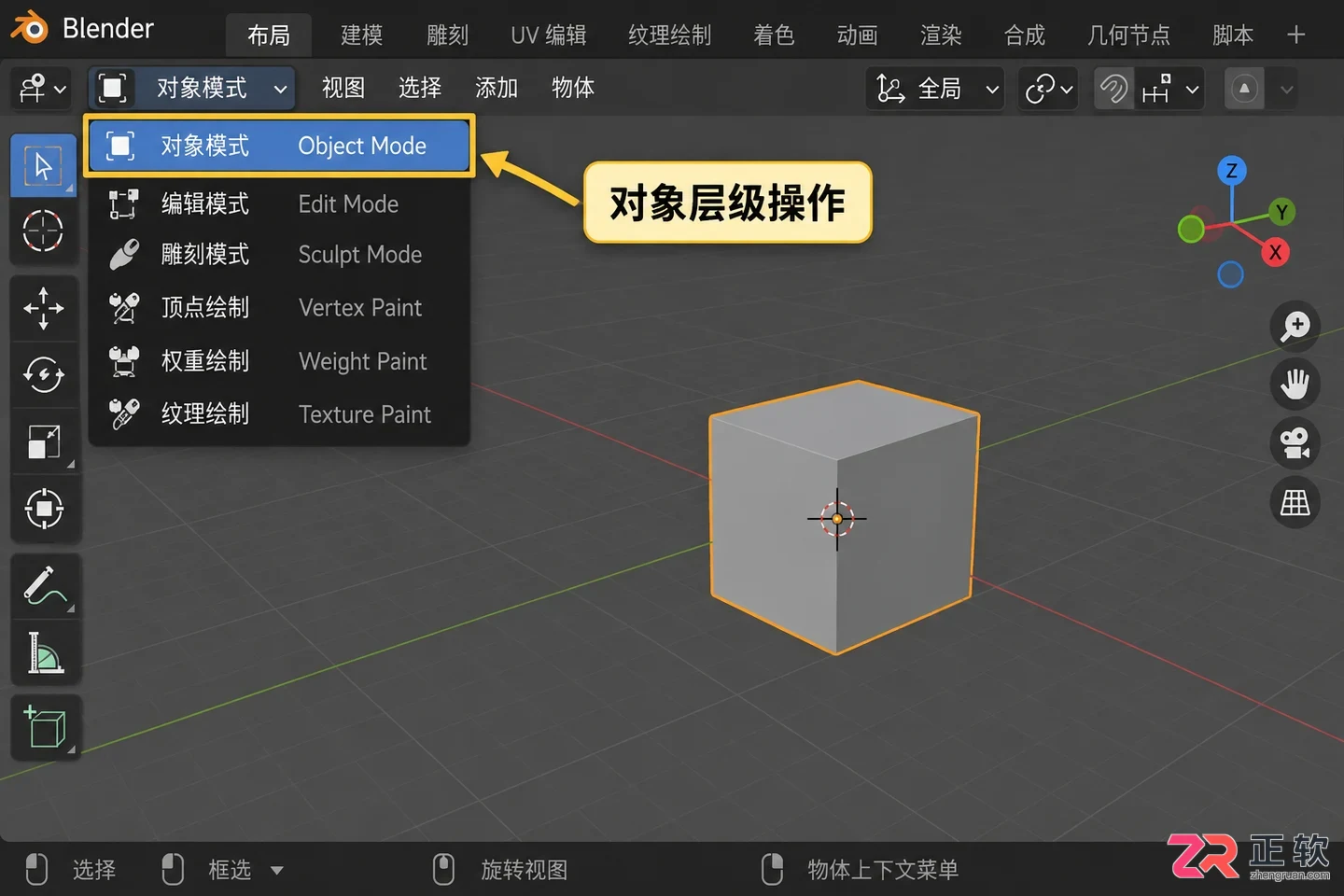This screenshot has height=896, width=1344.
Task: Select the Annotate pencil tool
Action: pos(44,586)
